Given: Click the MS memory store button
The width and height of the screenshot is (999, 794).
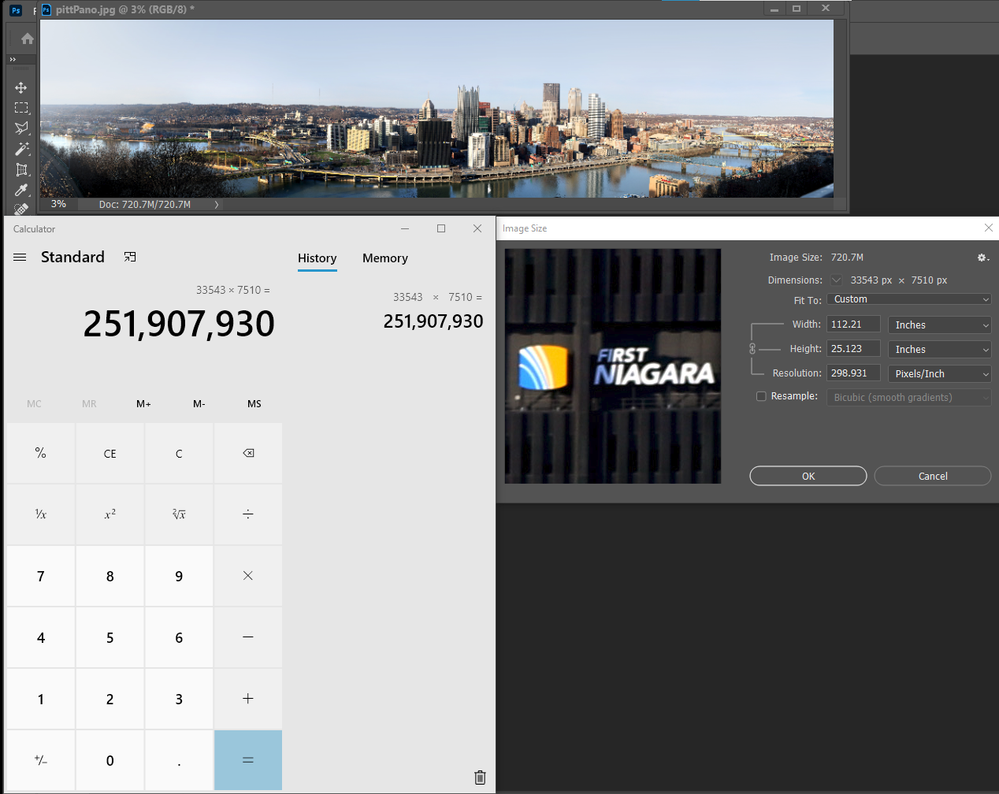Looking at the screenshot, I should coord(254,403).
